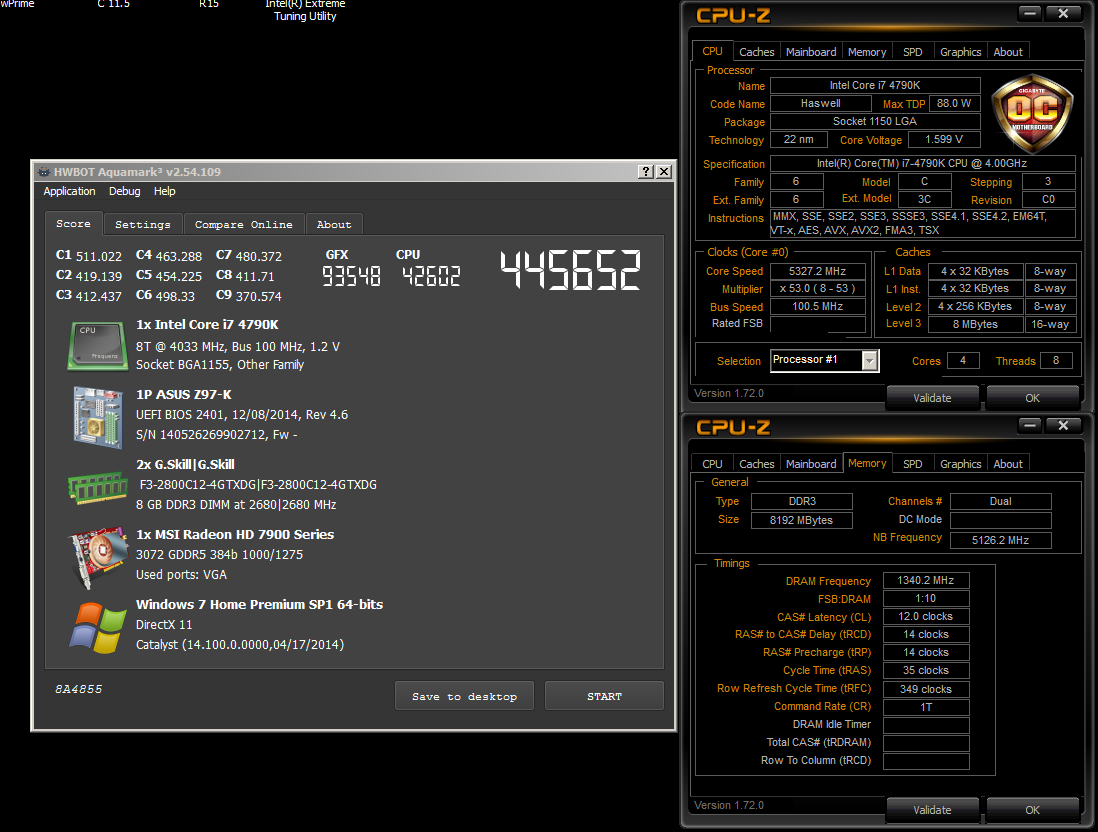The height and width of the screenshot is (832, 1098).
Task: Click OK in upper CPU-Z window
Action: coord(1032,398)
